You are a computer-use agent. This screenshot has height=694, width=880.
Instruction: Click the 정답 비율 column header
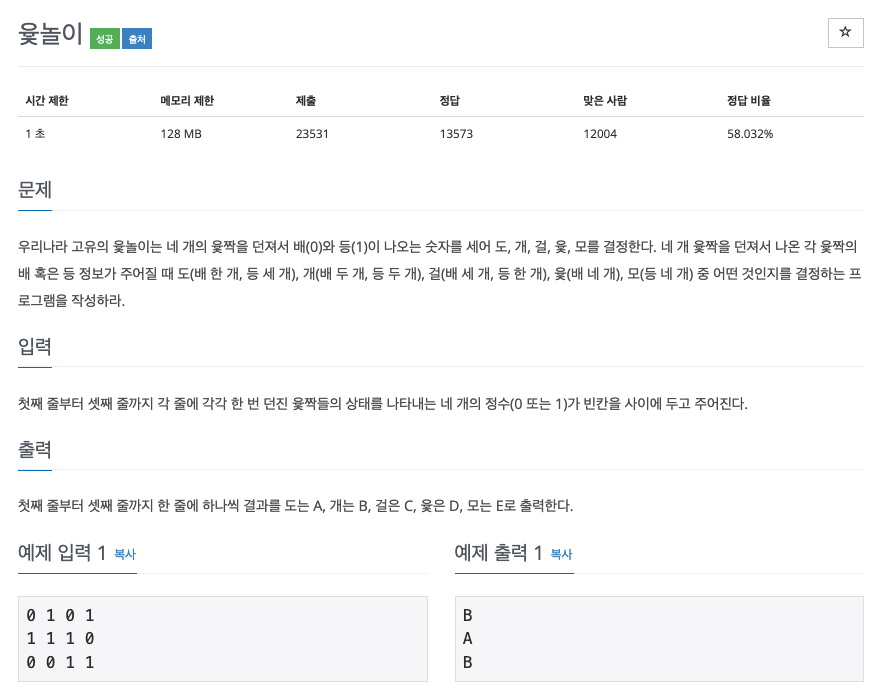click(x=749, y=100)
